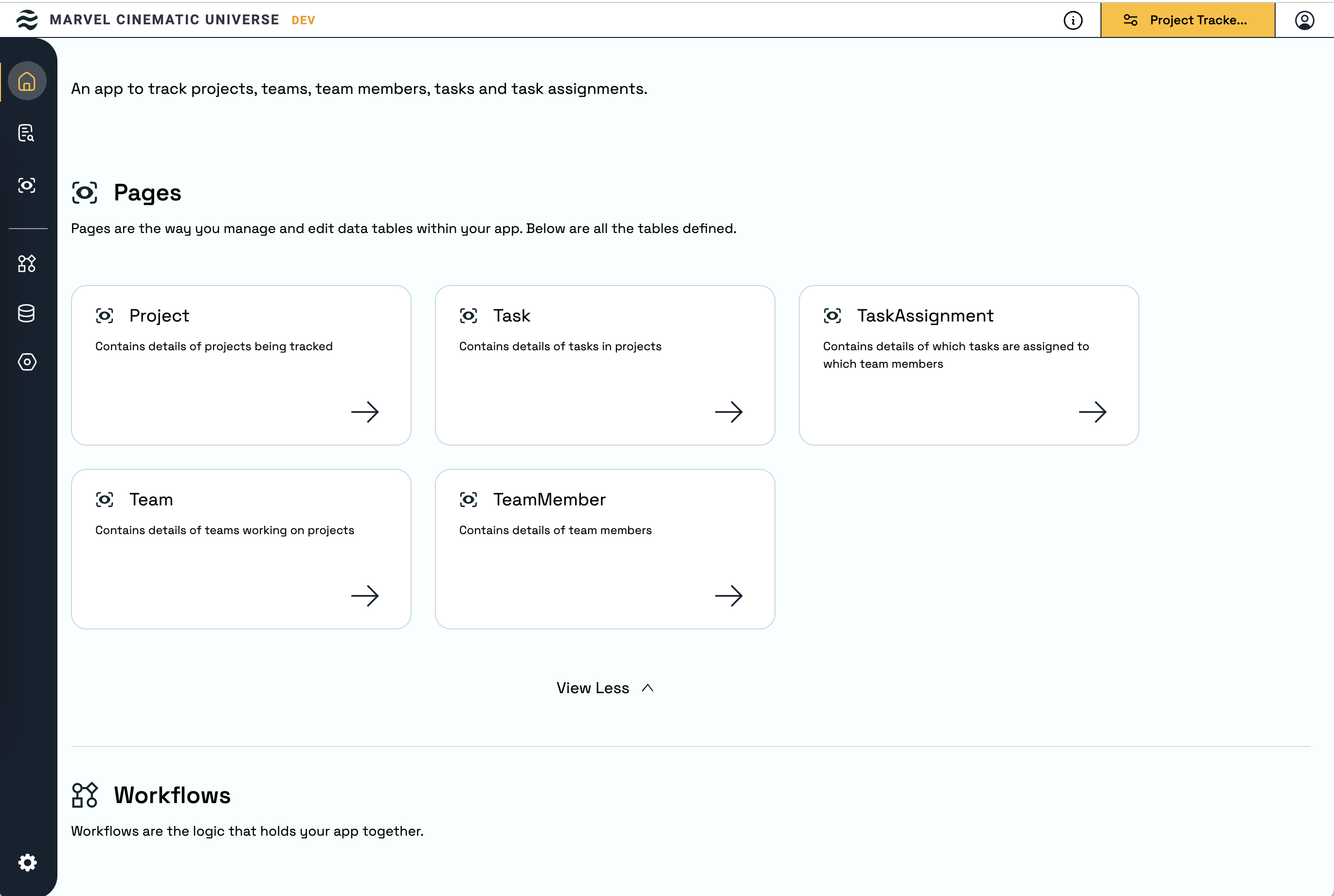Open the Workflows sidebar icon
The height and width of the screenshot is (896, 1334).
click(27, 264)
